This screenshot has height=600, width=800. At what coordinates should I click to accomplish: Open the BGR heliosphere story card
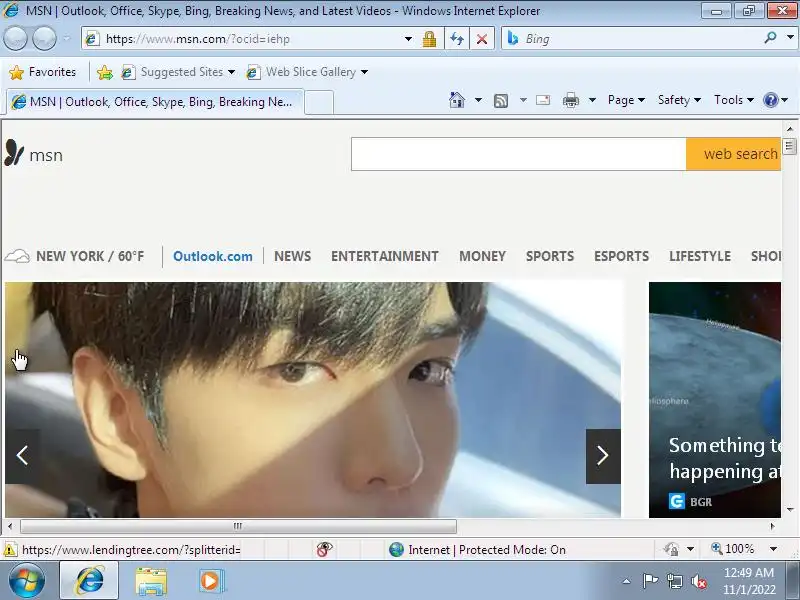click(715, 400)
